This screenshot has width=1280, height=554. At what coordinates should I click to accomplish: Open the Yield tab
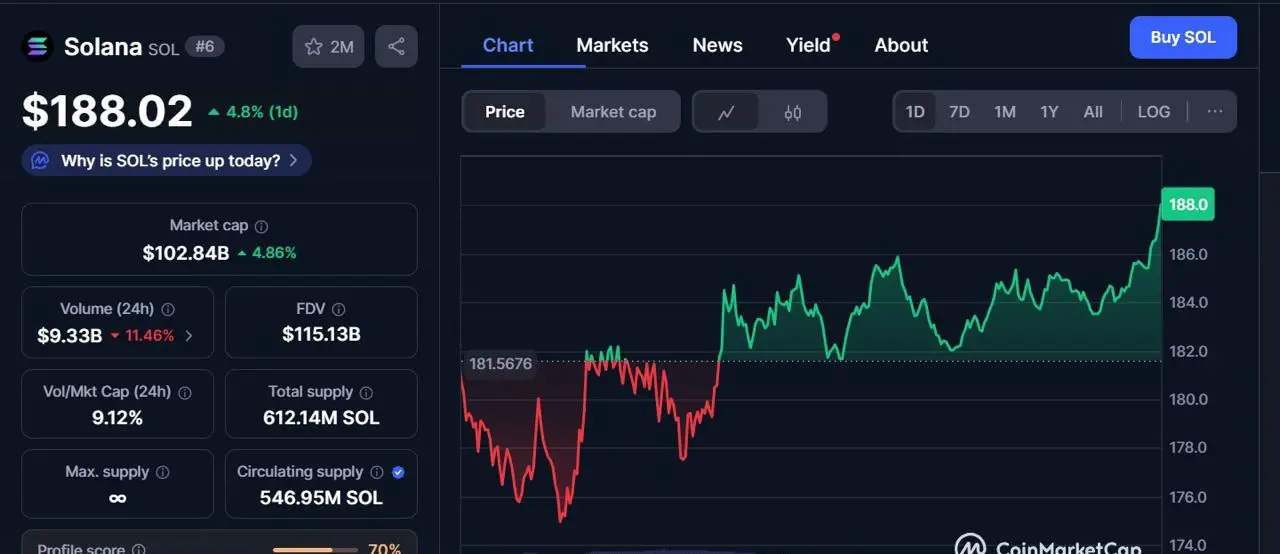click(808, 45)
